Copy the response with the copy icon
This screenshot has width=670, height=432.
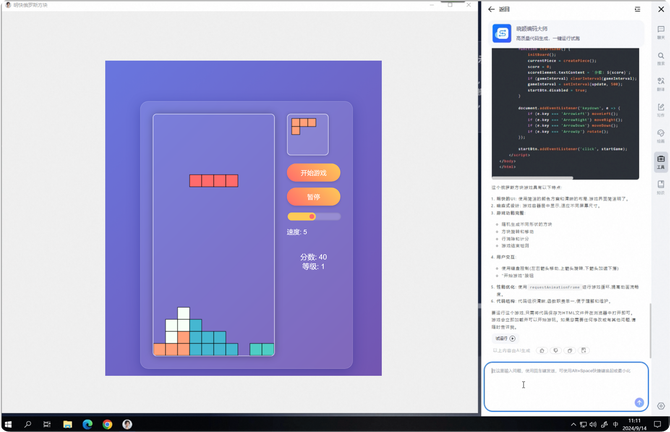[570, 350]
